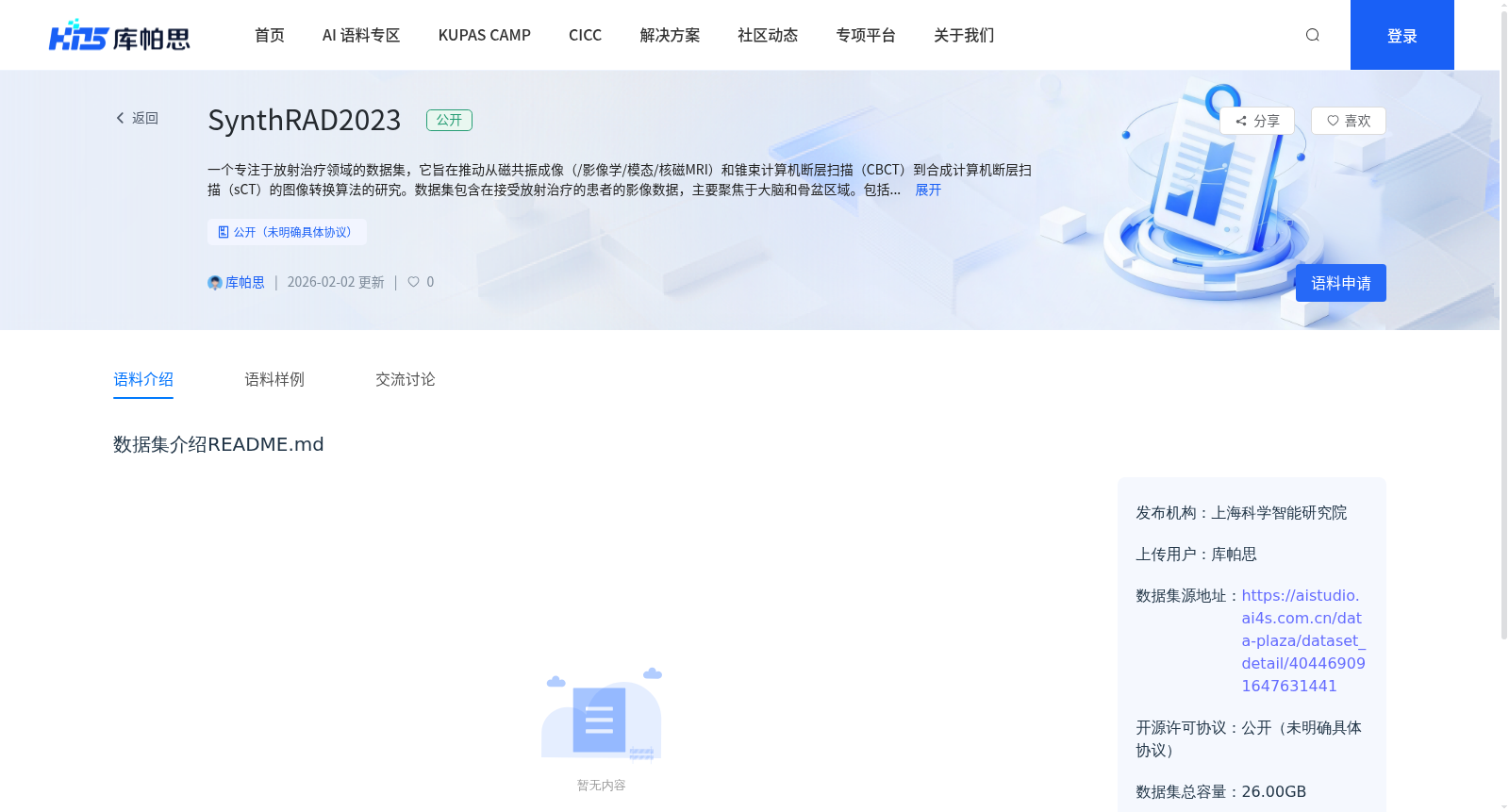Screen dimensions: 1509x812
Task: Click 数据集总容量:26.00GB text
Action: [1220, 792]
